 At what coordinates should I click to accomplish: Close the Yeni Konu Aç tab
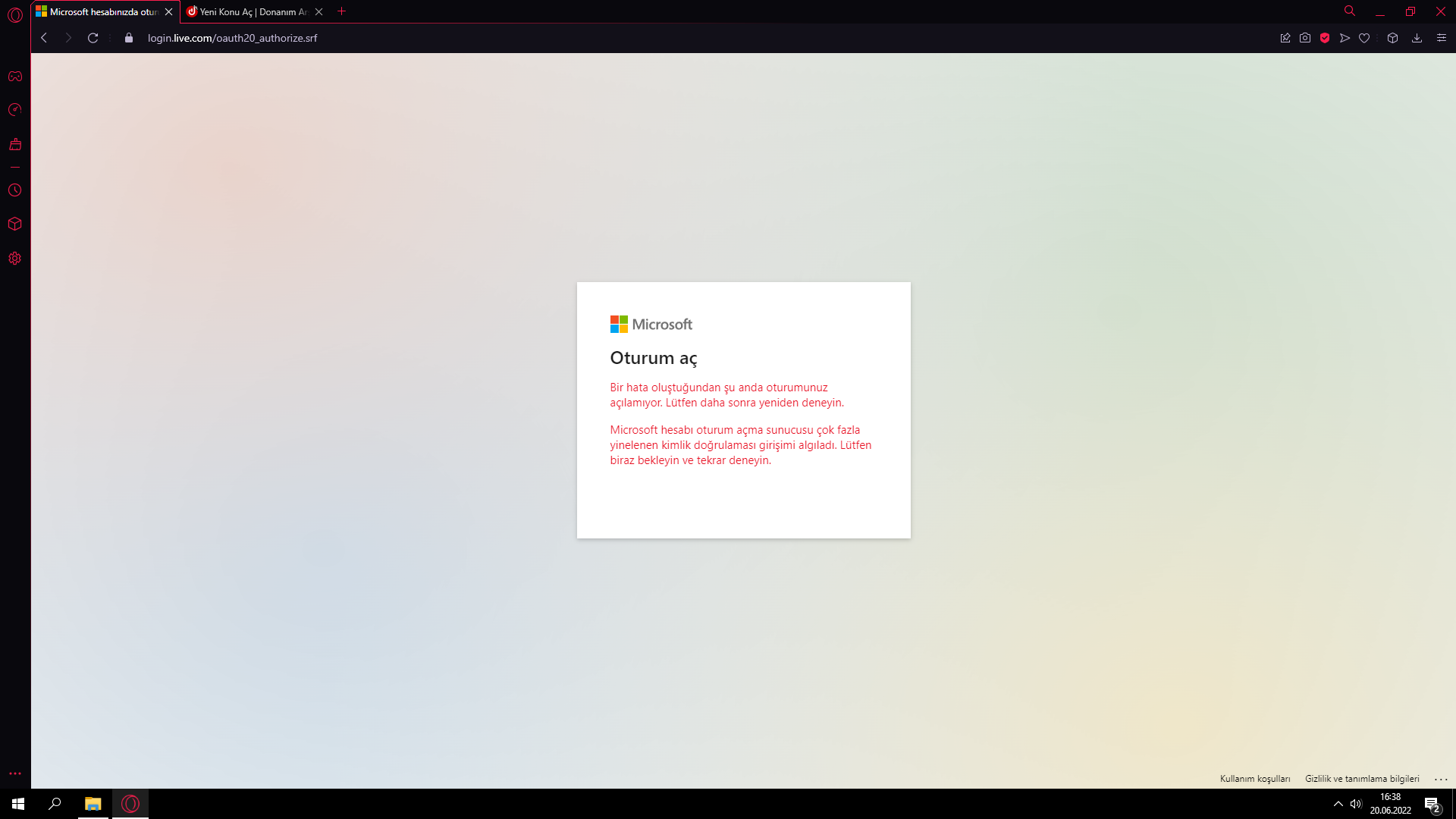tap(319, 12)
